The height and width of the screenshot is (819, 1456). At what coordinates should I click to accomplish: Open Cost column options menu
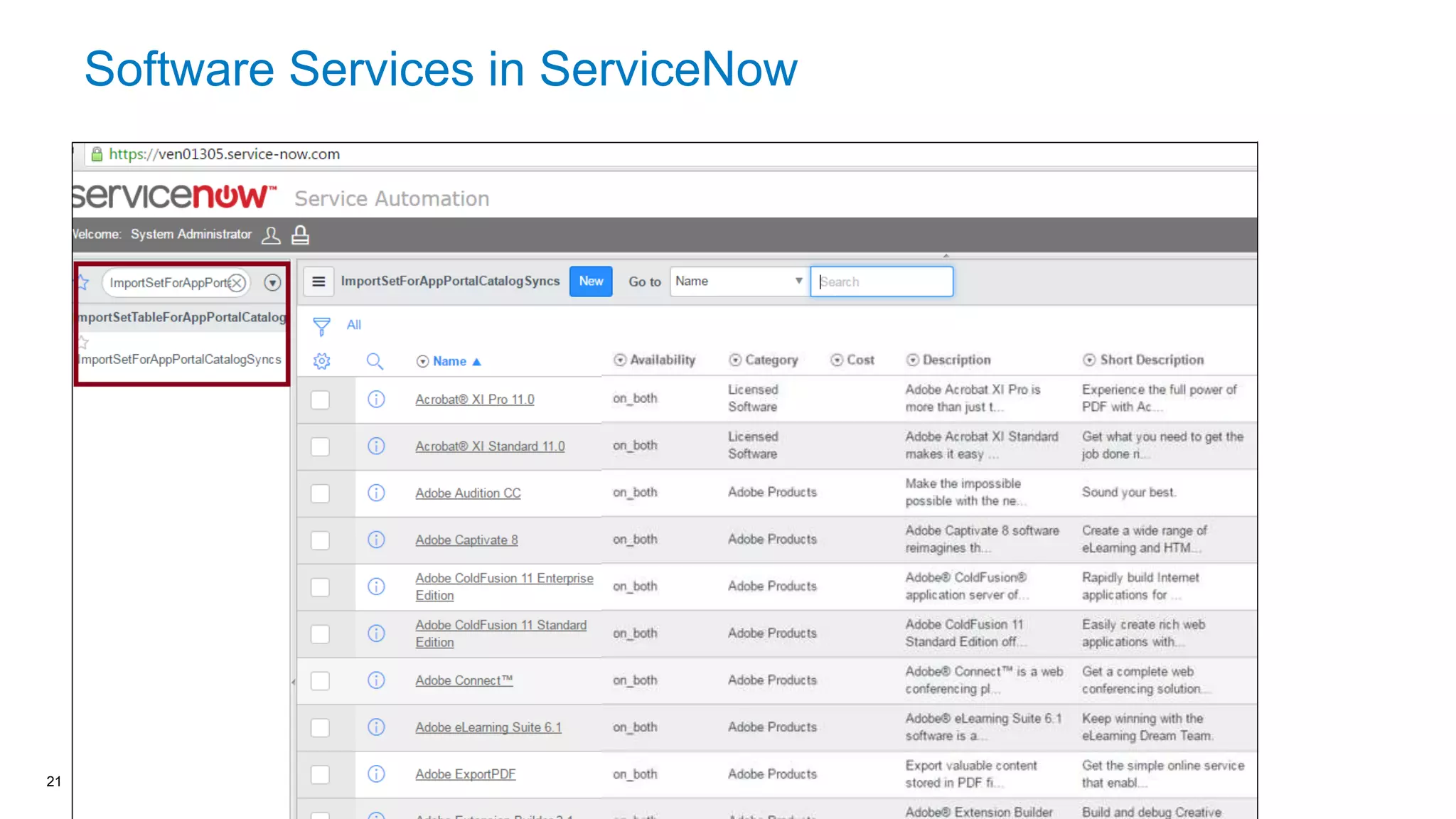click(x=837, y=360)
